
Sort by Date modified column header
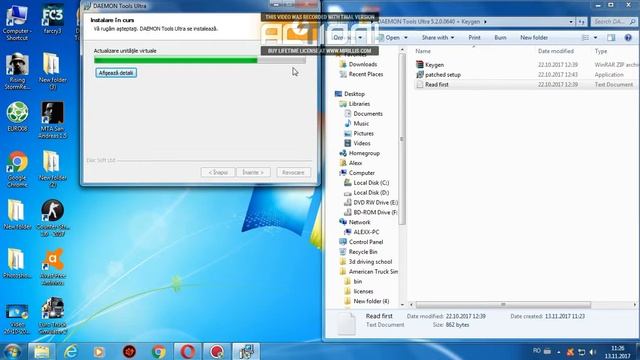pos(556,51)
